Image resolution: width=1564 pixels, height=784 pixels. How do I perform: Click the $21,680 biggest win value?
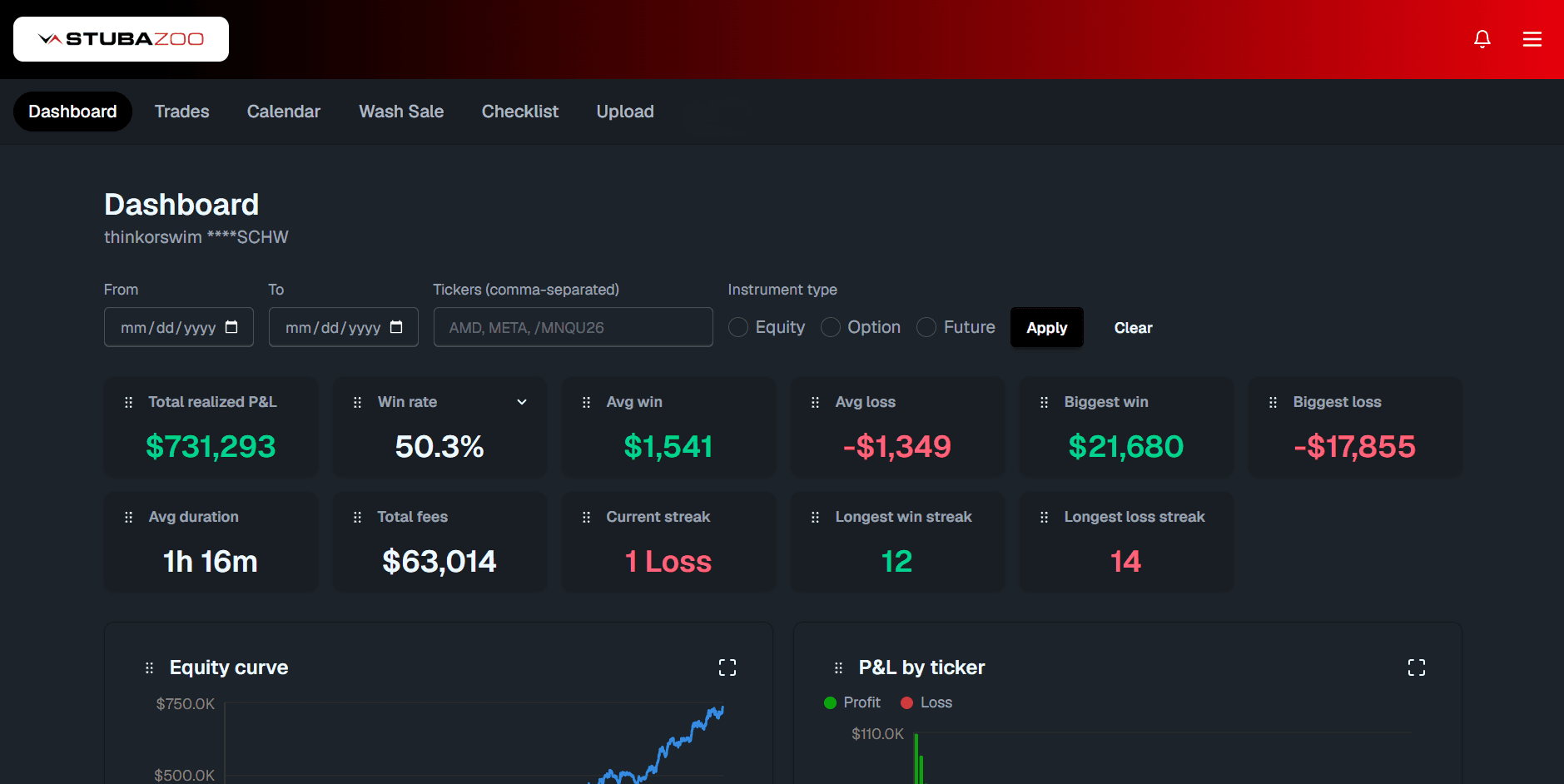click(x=1126, y=447)
